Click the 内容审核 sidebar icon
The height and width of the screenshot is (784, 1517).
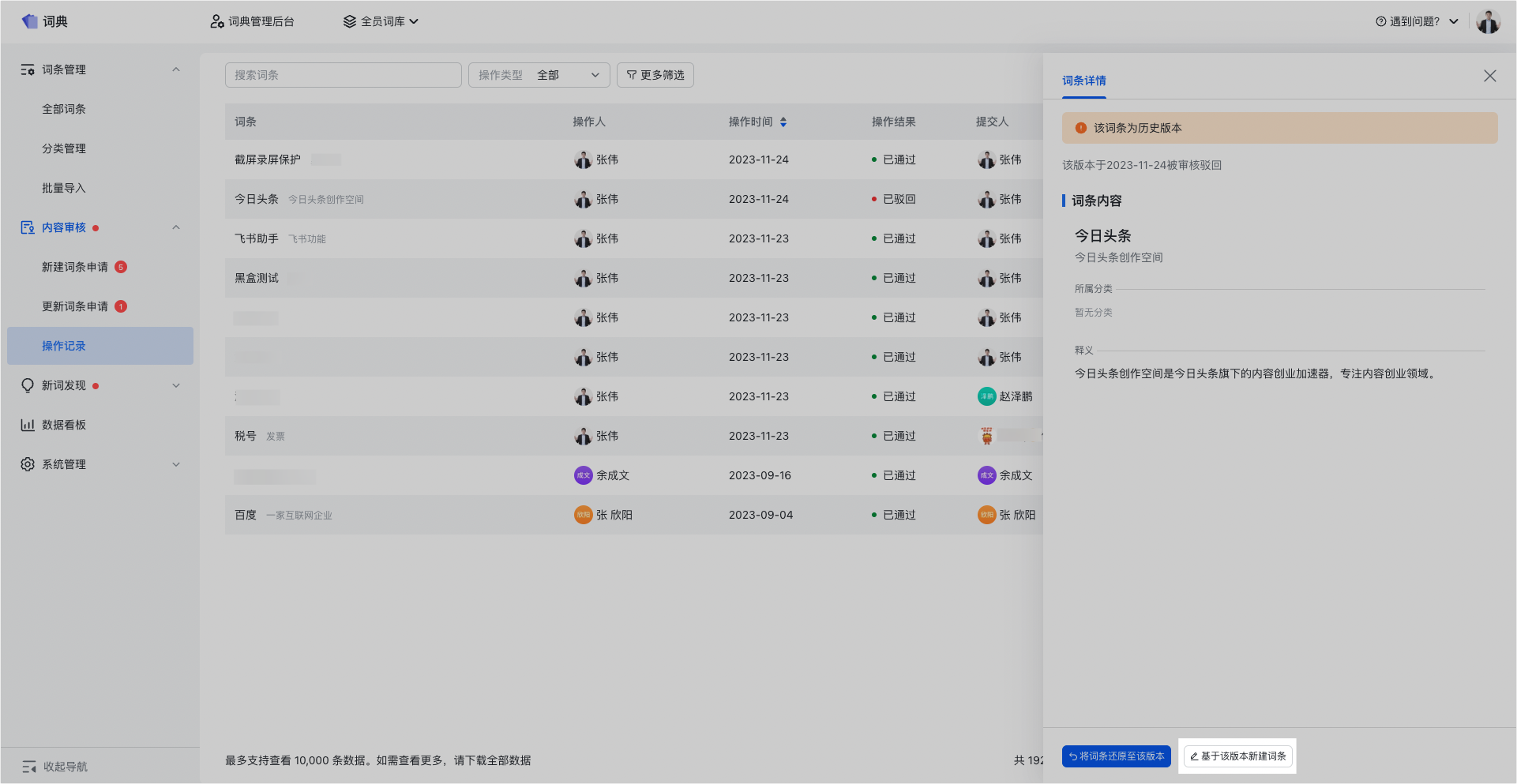click(x=28, y=227)
